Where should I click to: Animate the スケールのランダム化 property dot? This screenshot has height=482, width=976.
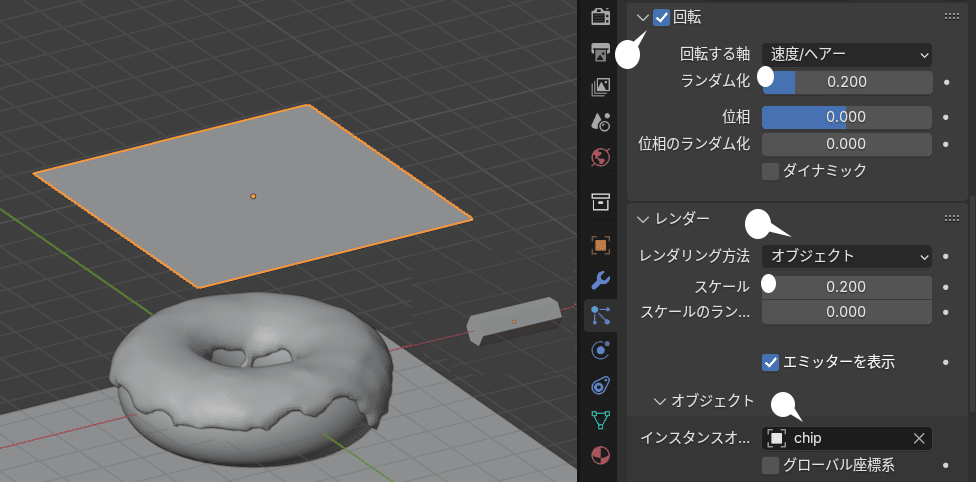tap(946, 312)
